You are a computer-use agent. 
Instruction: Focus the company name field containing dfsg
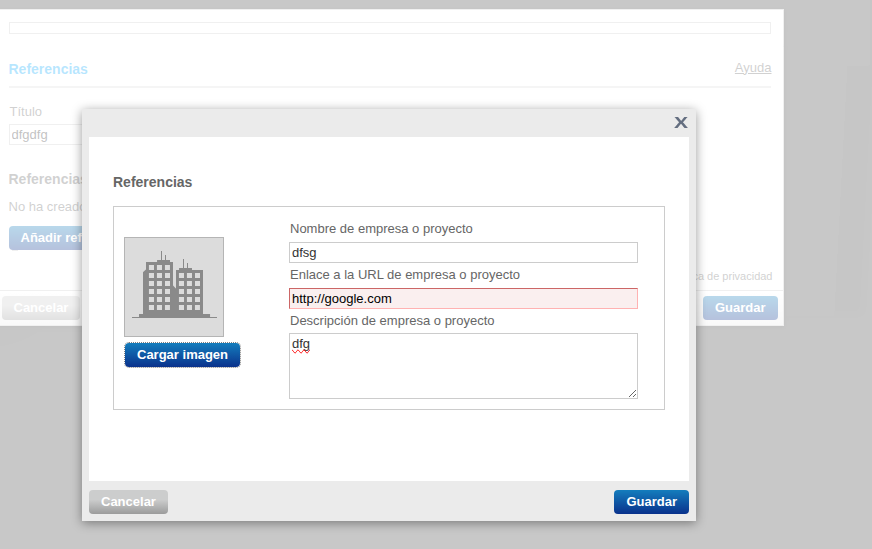point(463,253)
